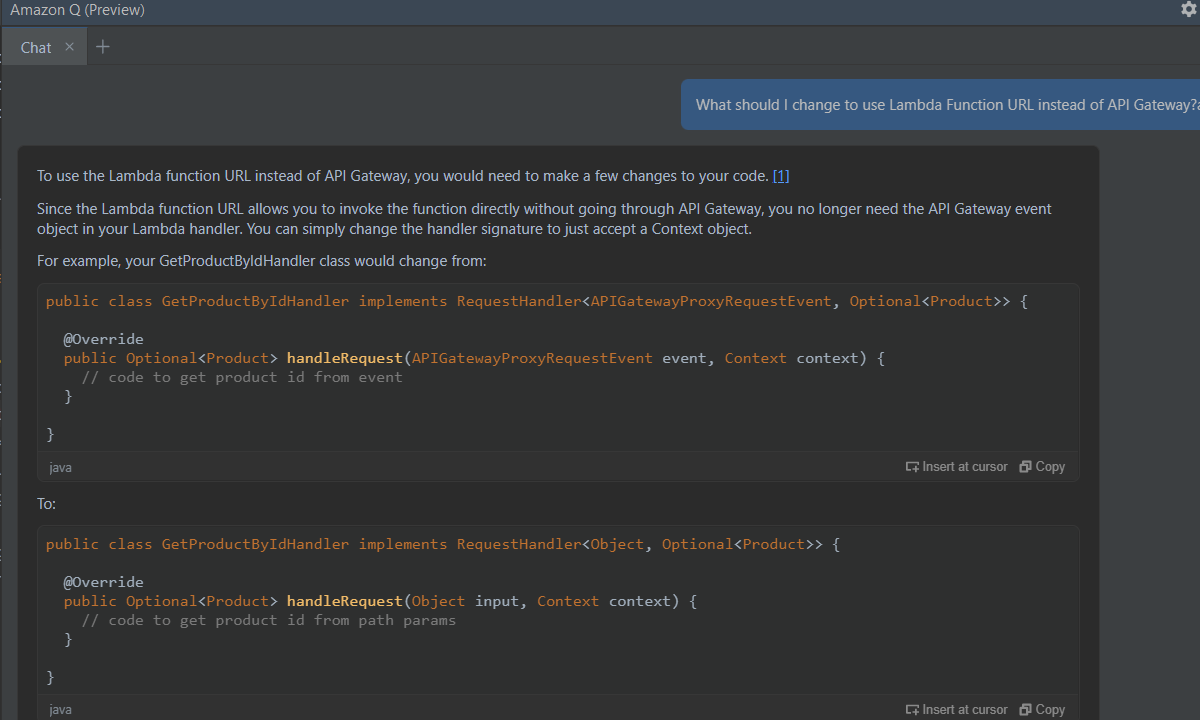Close the Chat tab
This screenshot has width=1200, height=720.
(69, 46)
